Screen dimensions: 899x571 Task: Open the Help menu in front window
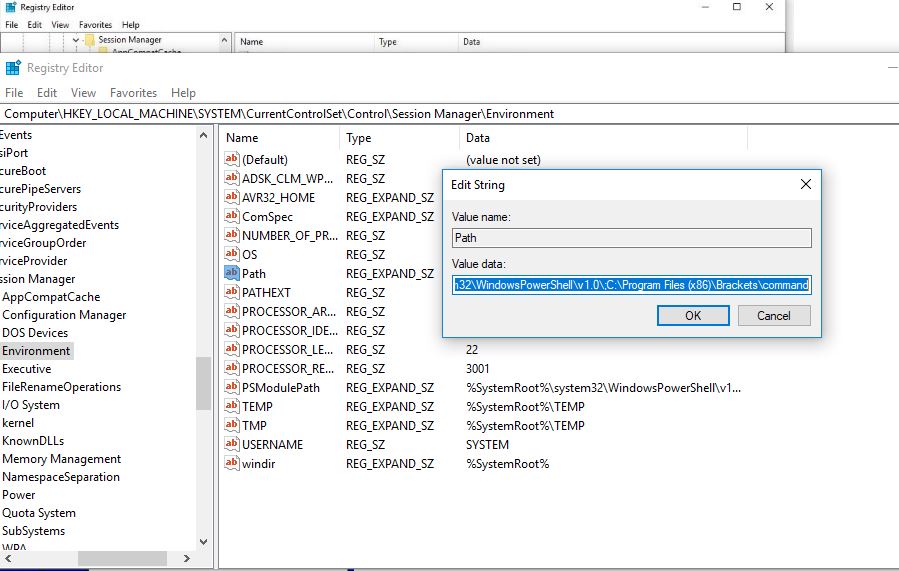(183, 93)
